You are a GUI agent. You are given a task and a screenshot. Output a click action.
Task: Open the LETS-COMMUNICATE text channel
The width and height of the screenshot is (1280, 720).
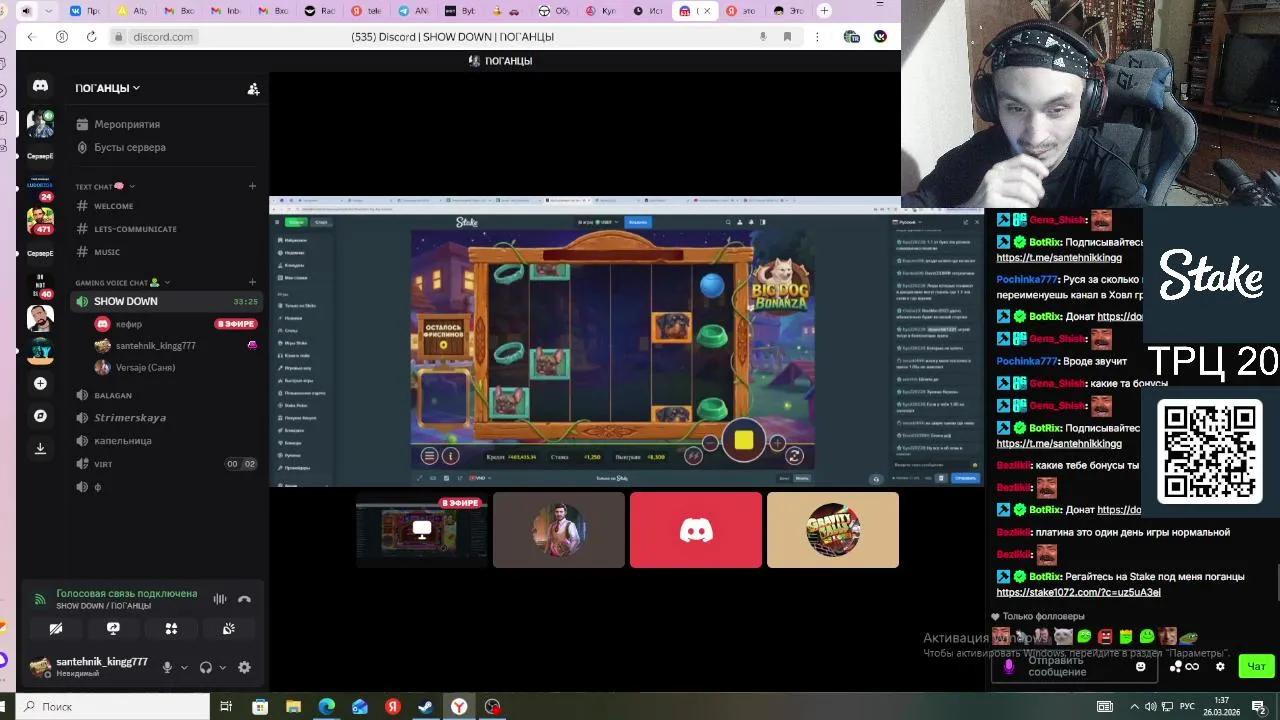coord(135,229)
